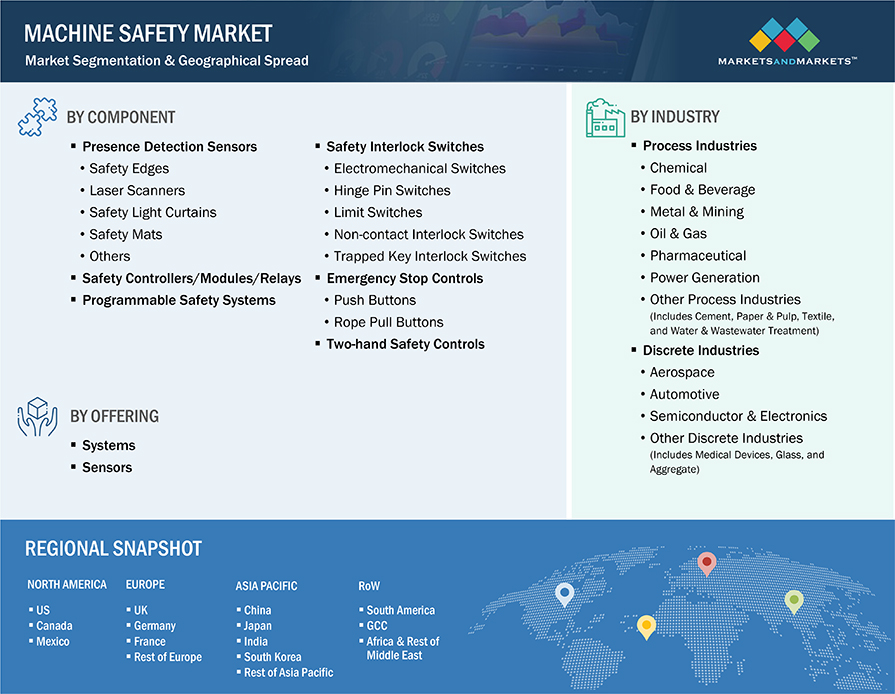The width and height of the screenshot is (895, 694).
Task: Select Safety Light Curtains entry
Action: (152, 212)
